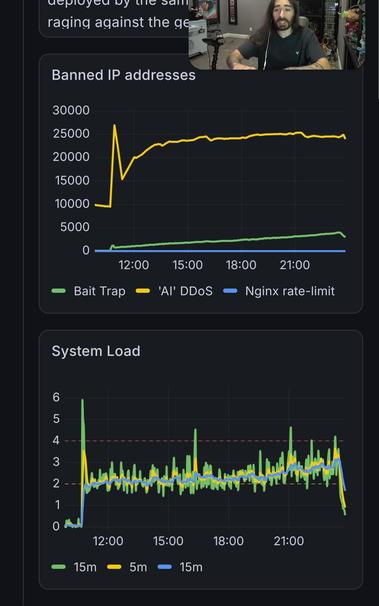Click the 10000 axis label
This screenshot has width=379, height=606.
tap(72, 204)
